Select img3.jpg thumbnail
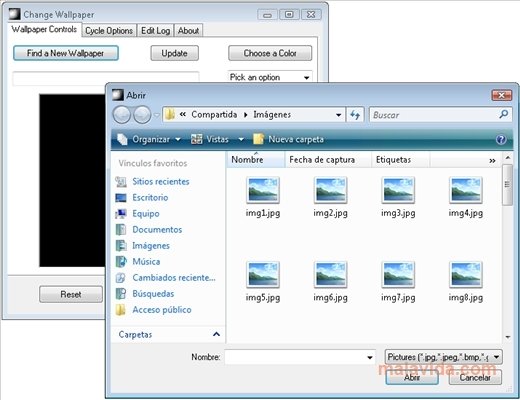The height and width of the screenshot is (400, 520). (398, 190)
